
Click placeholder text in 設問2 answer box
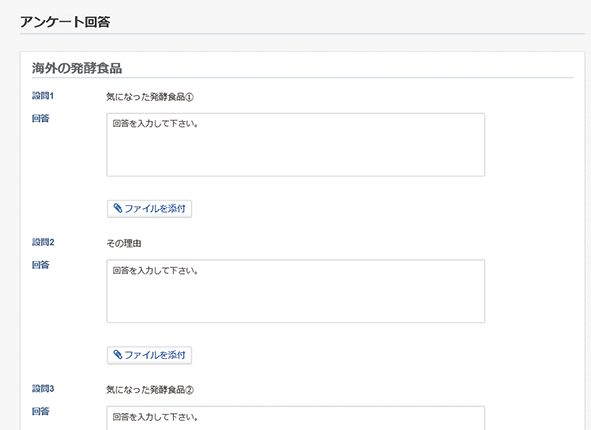click(x=155, y=271)
